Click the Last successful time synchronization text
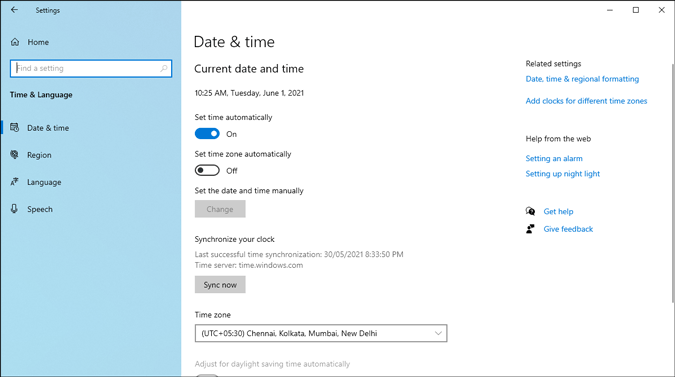 pos(299,254)
